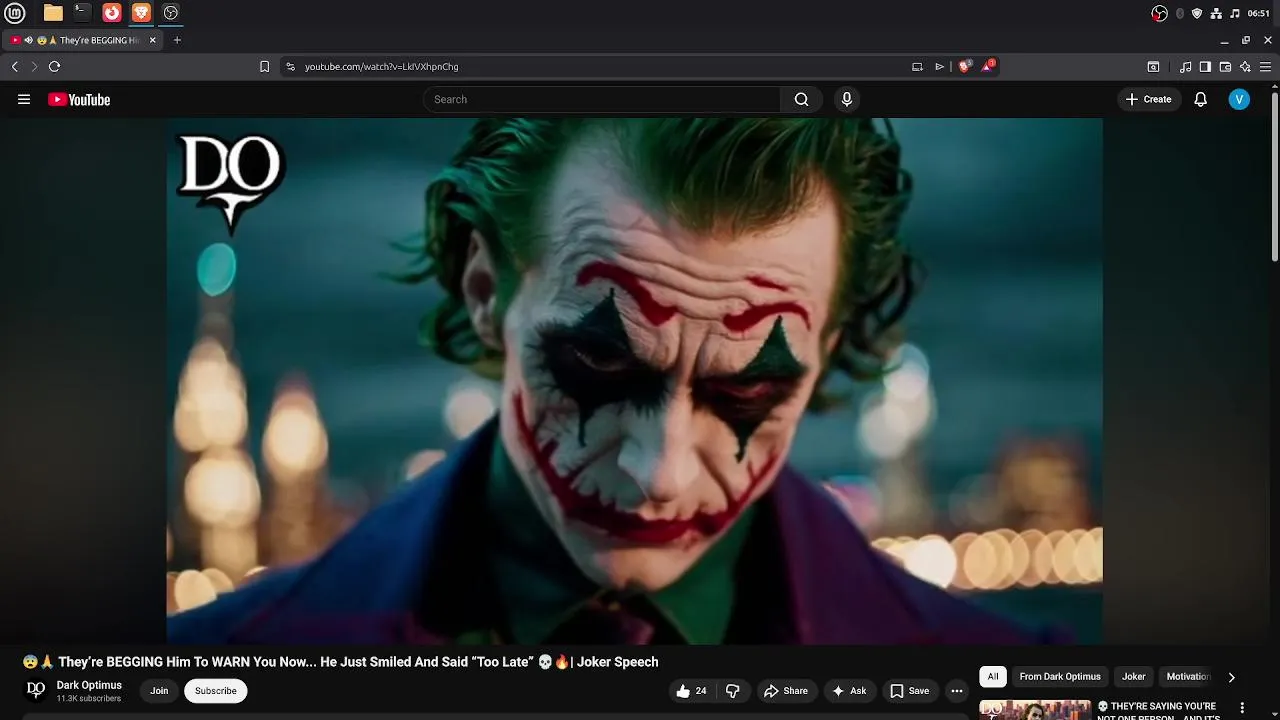Image resolution: width=1280 pixels, height=720 pixels.
Task: Go back to the previous page
Action: [x=14, y=67]
